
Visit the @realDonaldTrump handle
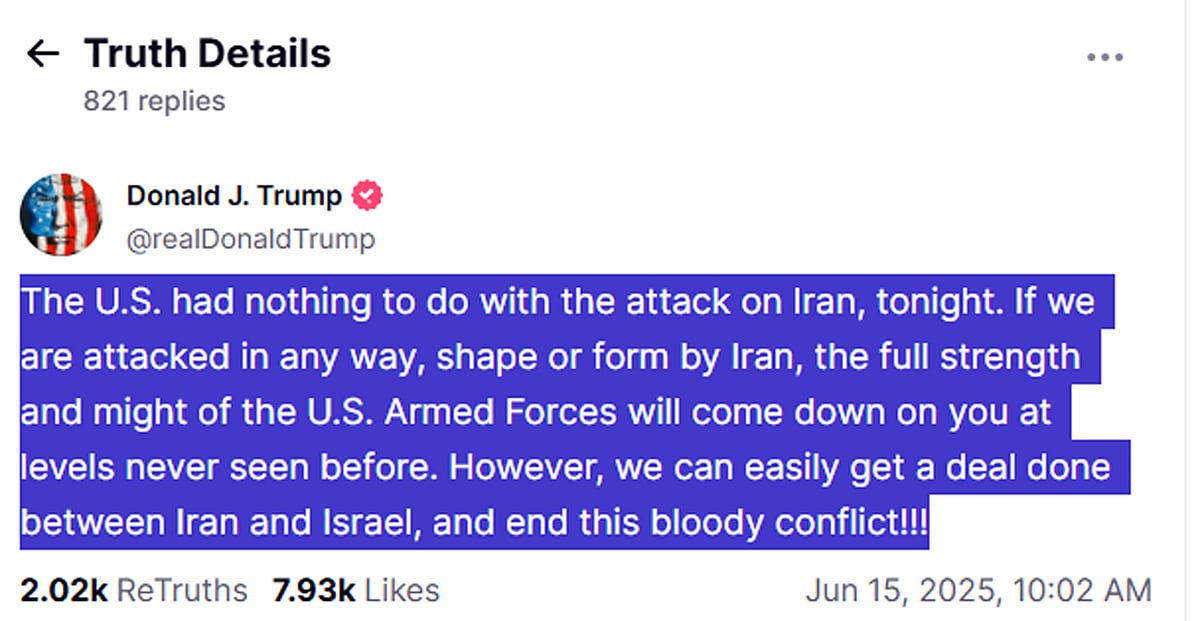tap(251, 239)
